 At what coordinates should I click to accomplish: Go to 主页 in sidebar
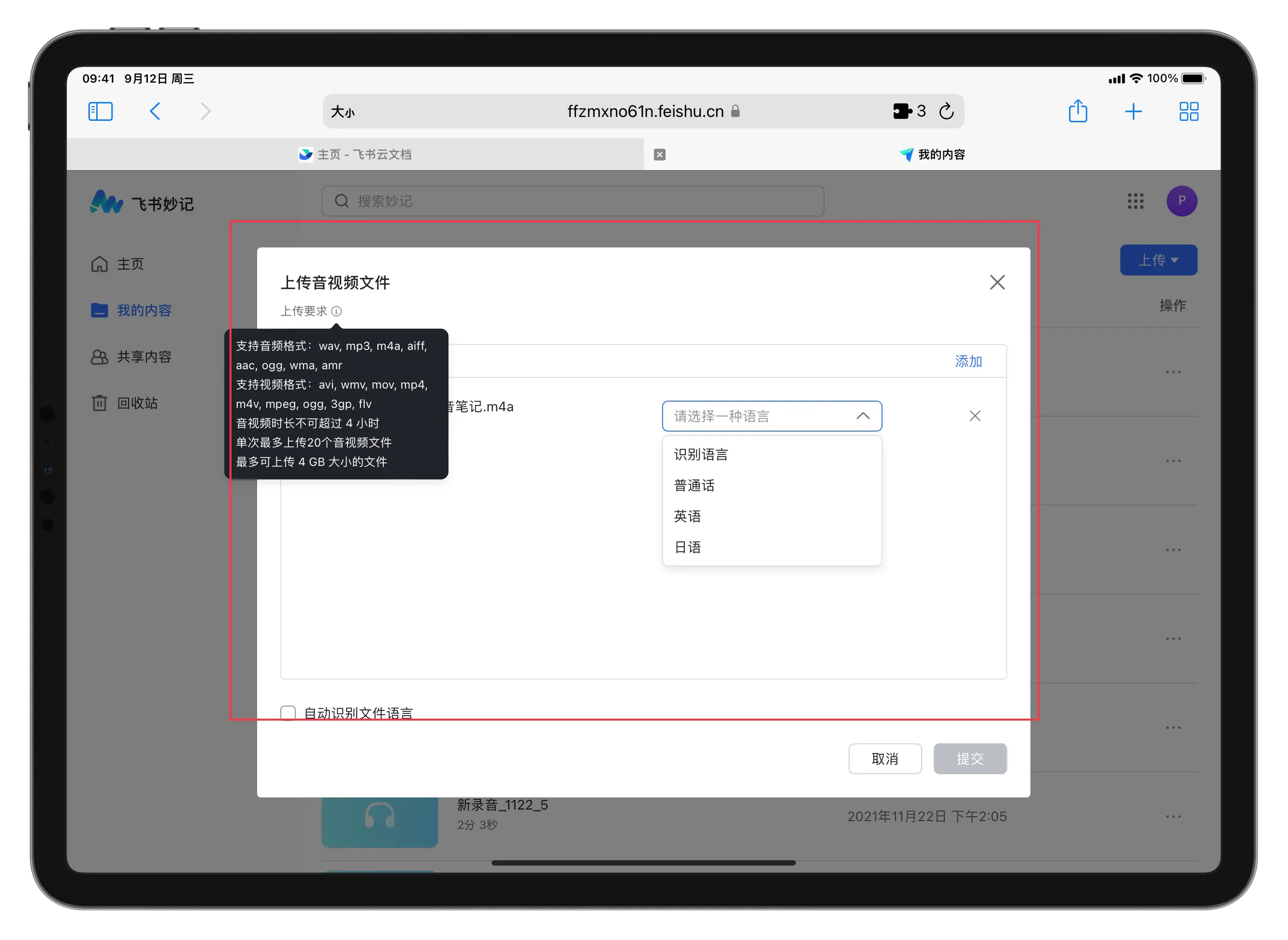[117, 264]
